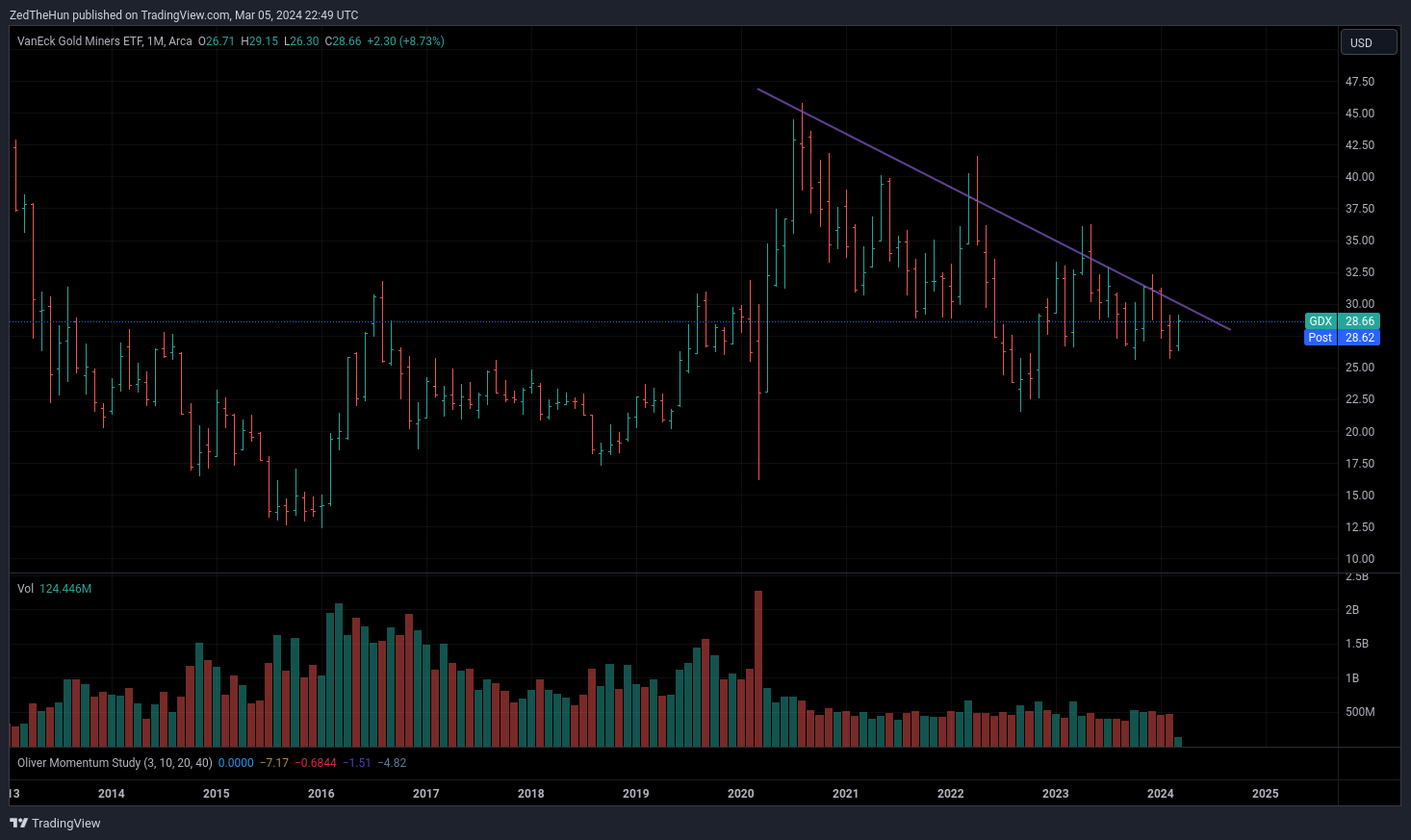
Task: Open the USD currency selector
Action: point(1368,42)
